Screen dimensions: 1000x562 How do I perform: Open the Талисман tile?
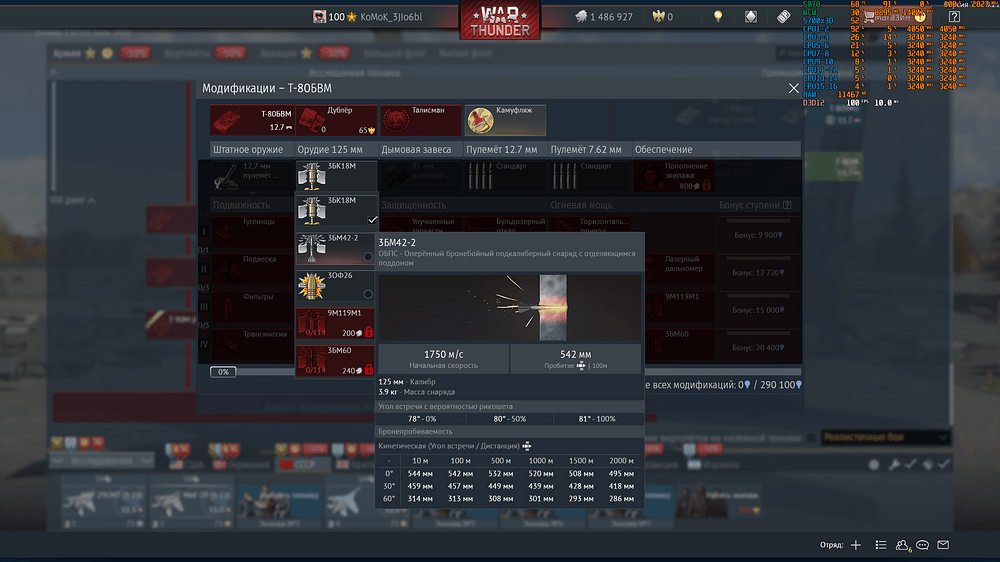pos(421,120)
